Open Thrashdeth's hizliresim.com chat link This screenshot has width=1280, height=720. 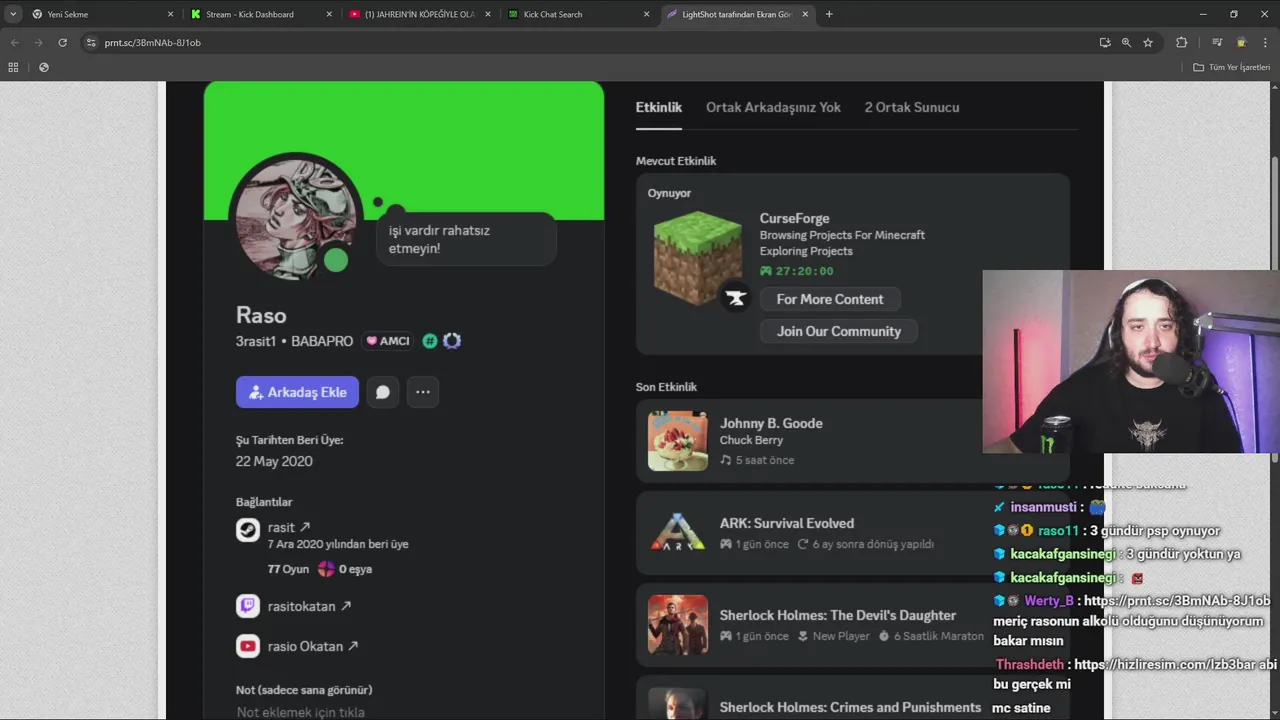click(x=1165, y=664)
